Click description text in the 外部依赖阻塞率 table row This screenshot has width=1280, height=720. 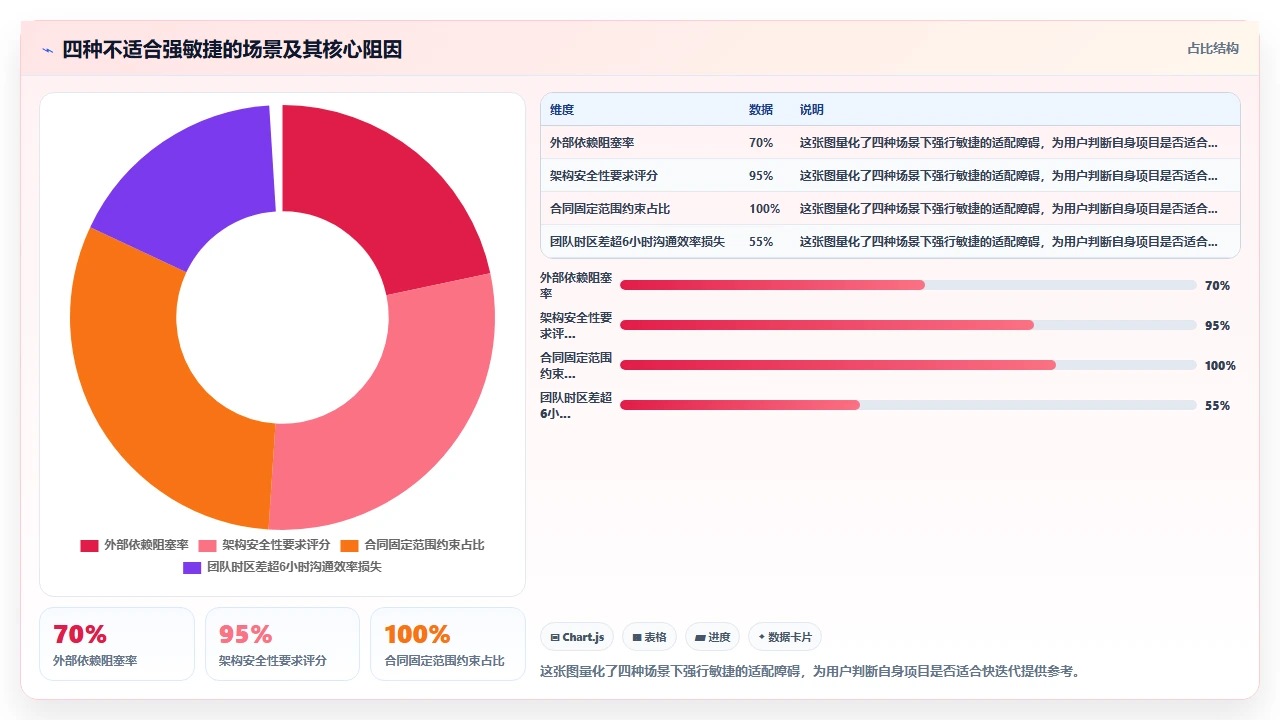[x=1009, y=143]
